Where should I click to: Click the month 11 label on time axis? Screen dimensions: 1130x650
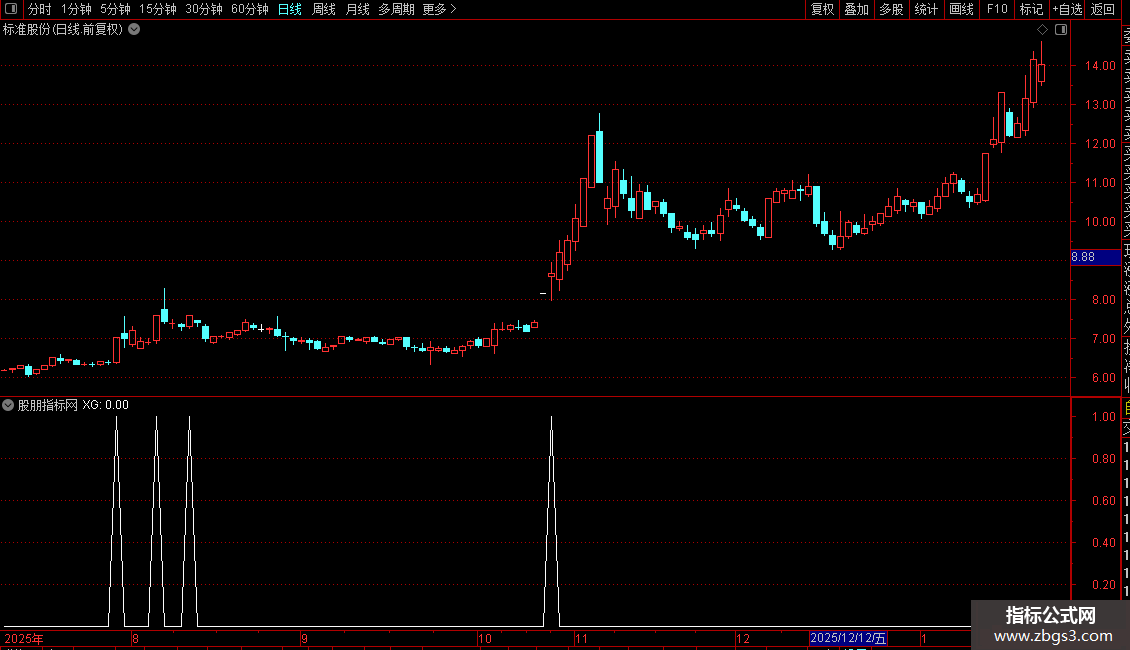(582, 638)
